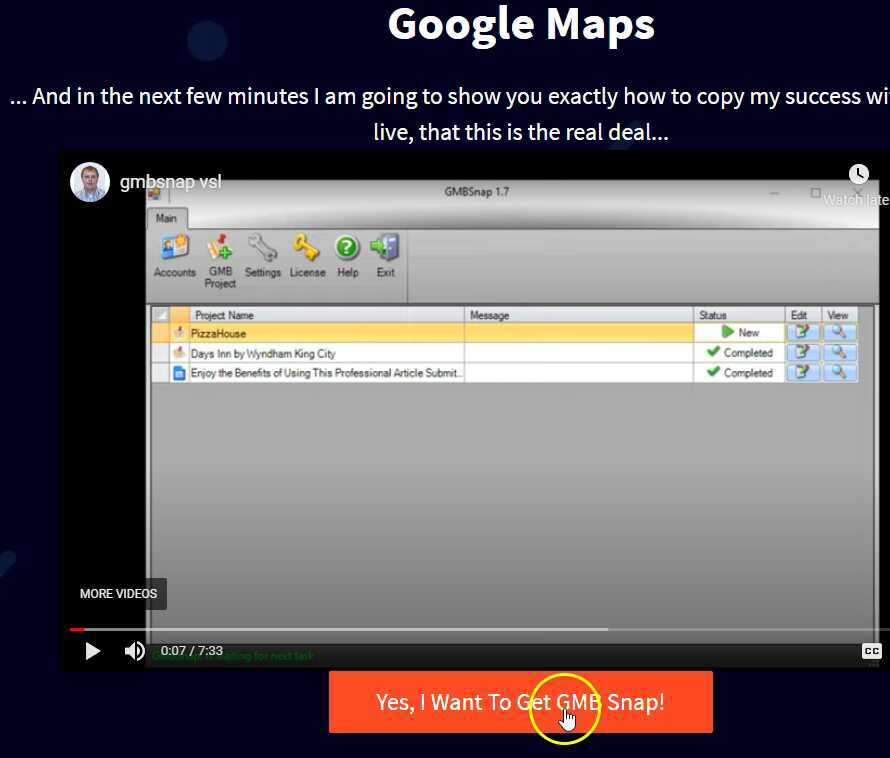Screen dimensions: 890x758
Task: Click View icon for Enjoy the Benefits row
Action: click(839, 372)
